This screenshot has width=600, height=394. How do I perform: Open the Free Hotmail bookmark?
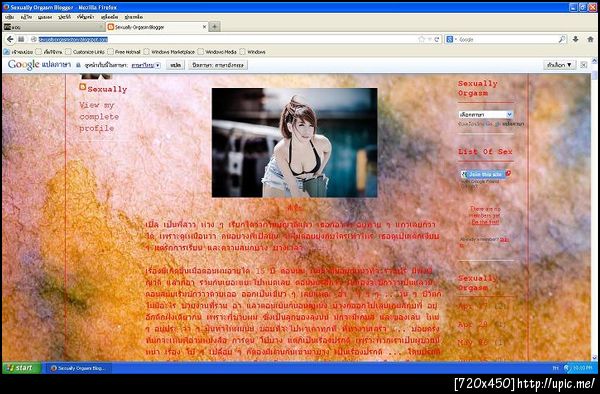[x=124, y=52]
